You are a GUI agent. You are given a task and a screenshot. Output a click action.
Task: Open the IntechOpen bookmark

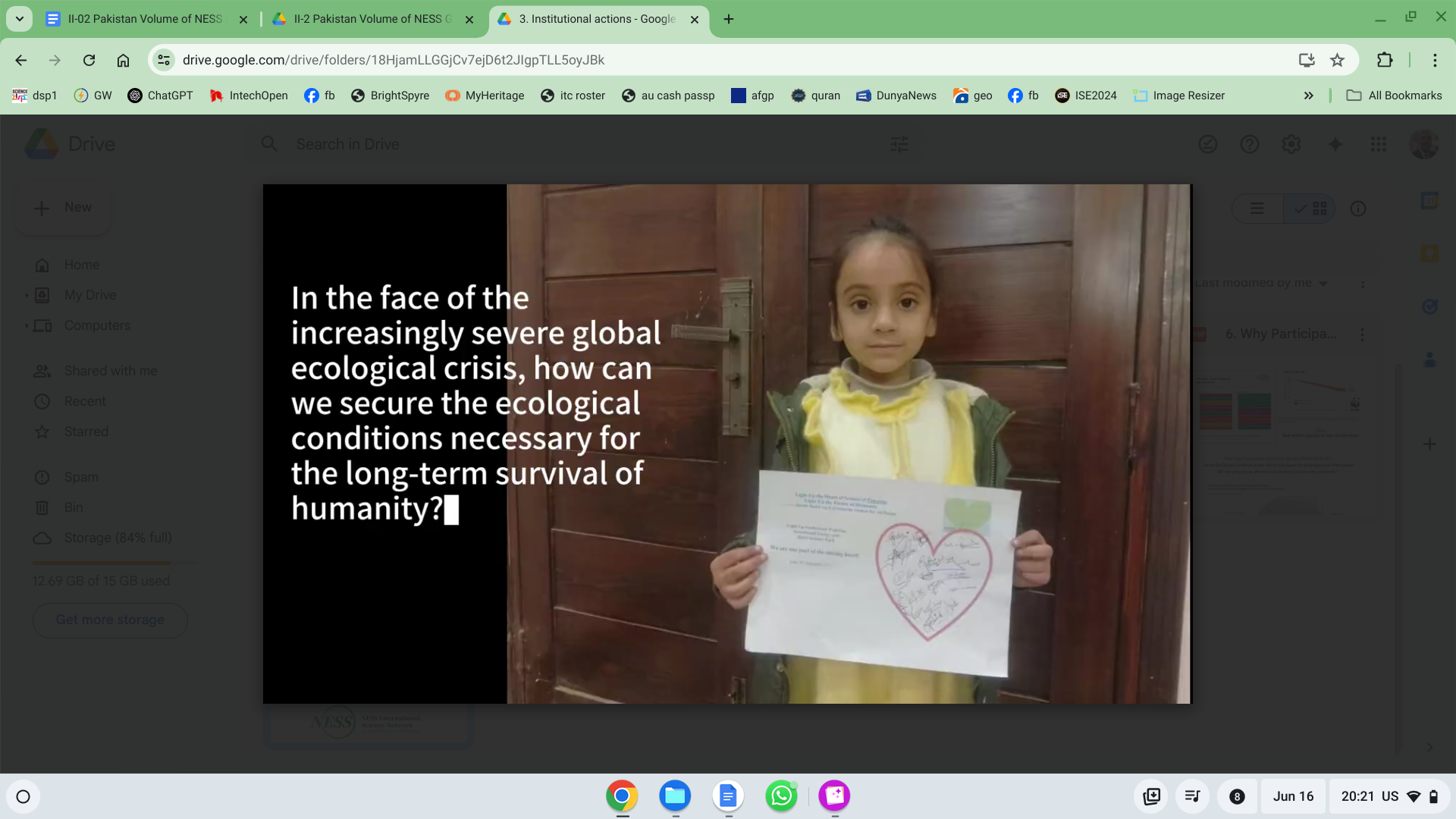(249, 96)
